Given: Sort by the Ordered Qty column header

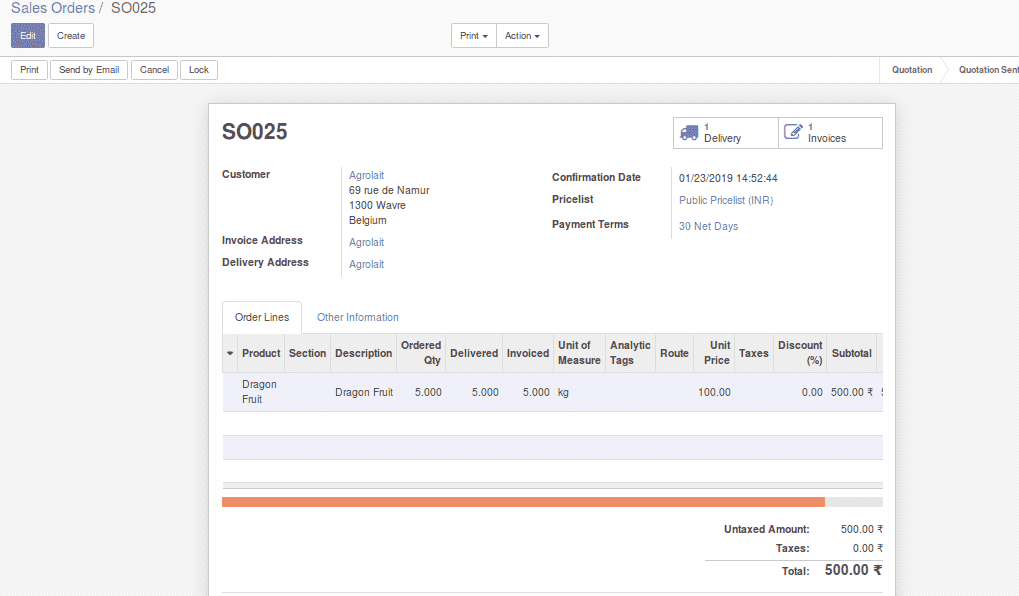Looking at the screenshot, I should [421, 353].
